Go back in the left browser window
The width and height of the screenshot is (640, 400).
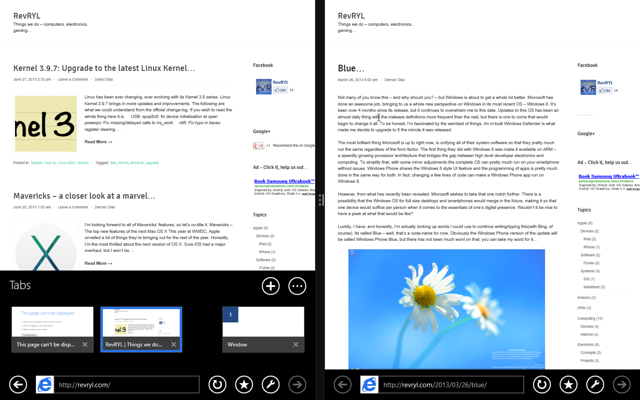point(18,384)
